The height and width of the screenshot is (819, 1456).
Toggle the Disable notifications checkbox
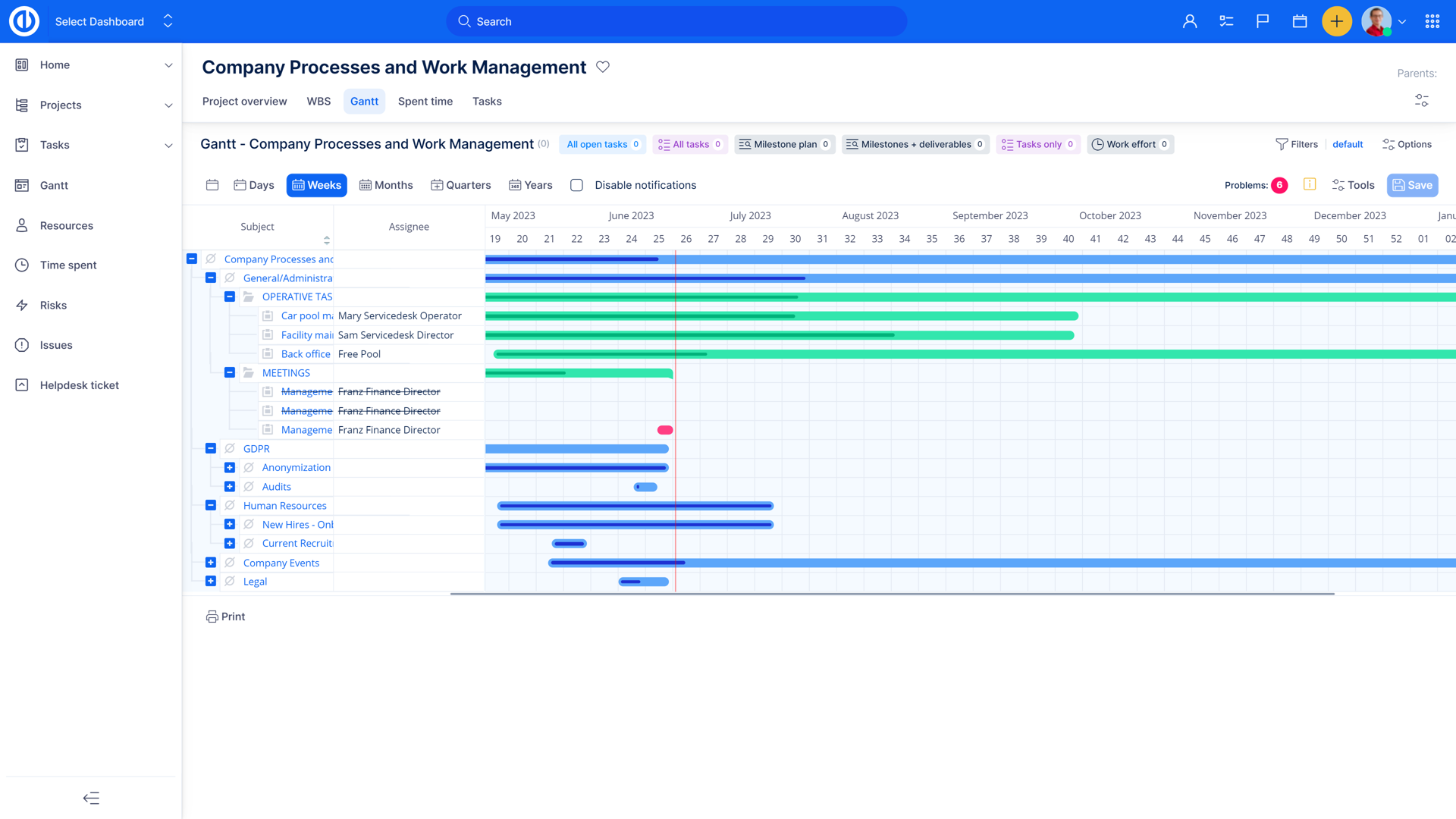[576, 184]
